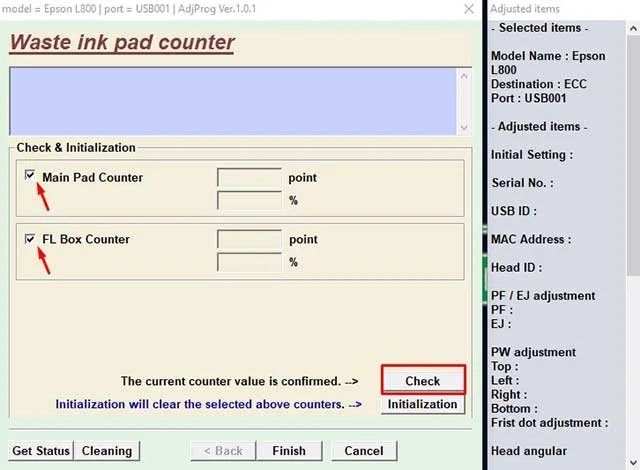Close the AdjProg window
Image resolution: width=640 pixels, height=470 pixels.
coord(469,9)
